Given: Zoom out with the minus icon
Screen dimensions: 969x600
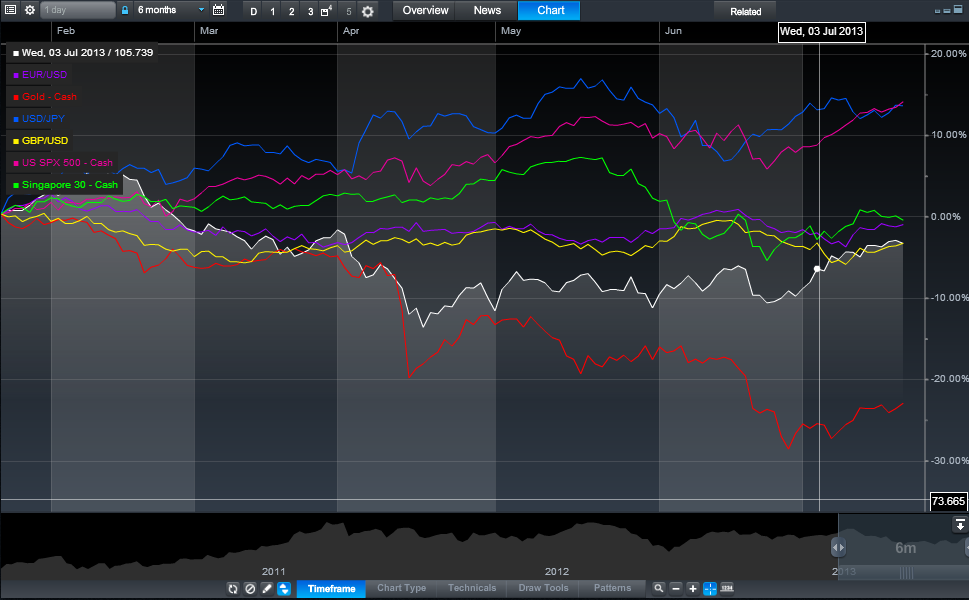Looking at the screenshot, I should click(676, 589).
